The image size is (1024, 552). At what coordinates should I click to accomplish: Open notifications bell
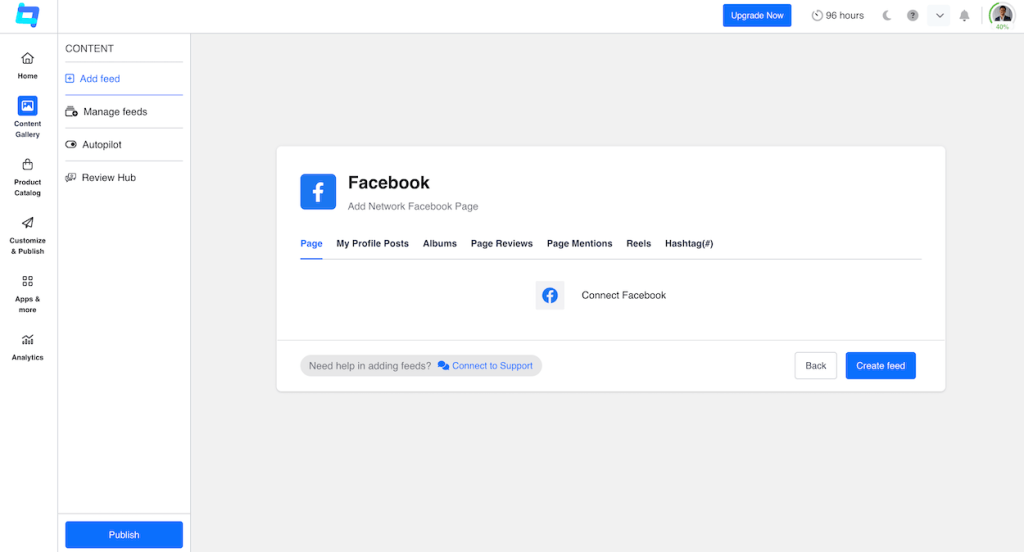(964, 16)
